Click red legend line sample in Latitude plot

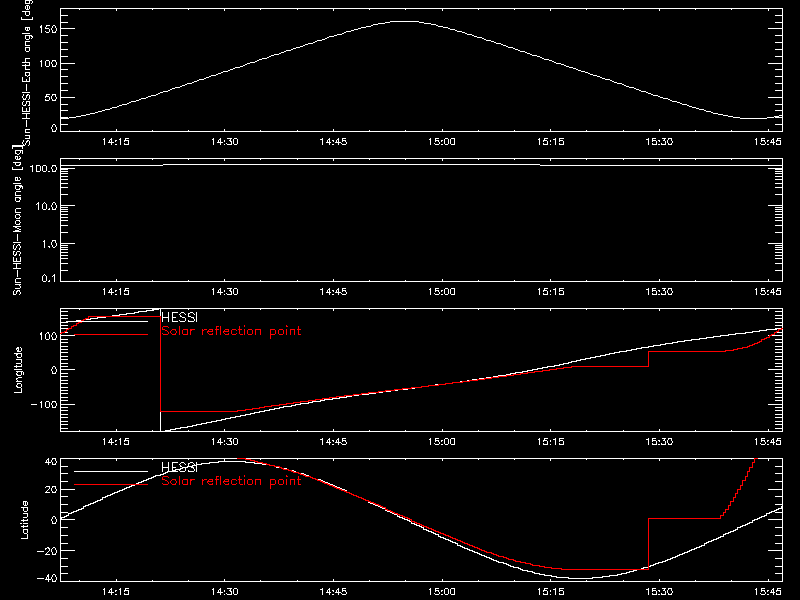point(111,485)
